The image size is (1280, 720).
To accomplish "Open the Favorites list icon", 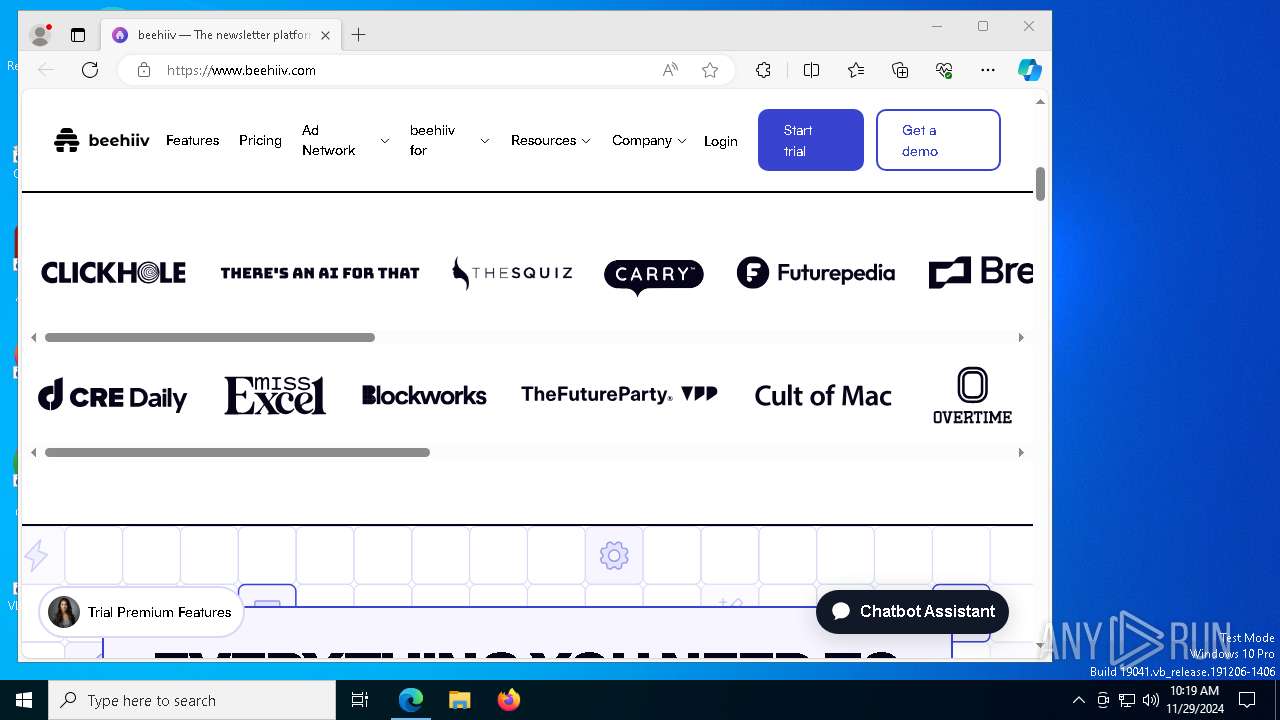I will (x=856, y=70).
